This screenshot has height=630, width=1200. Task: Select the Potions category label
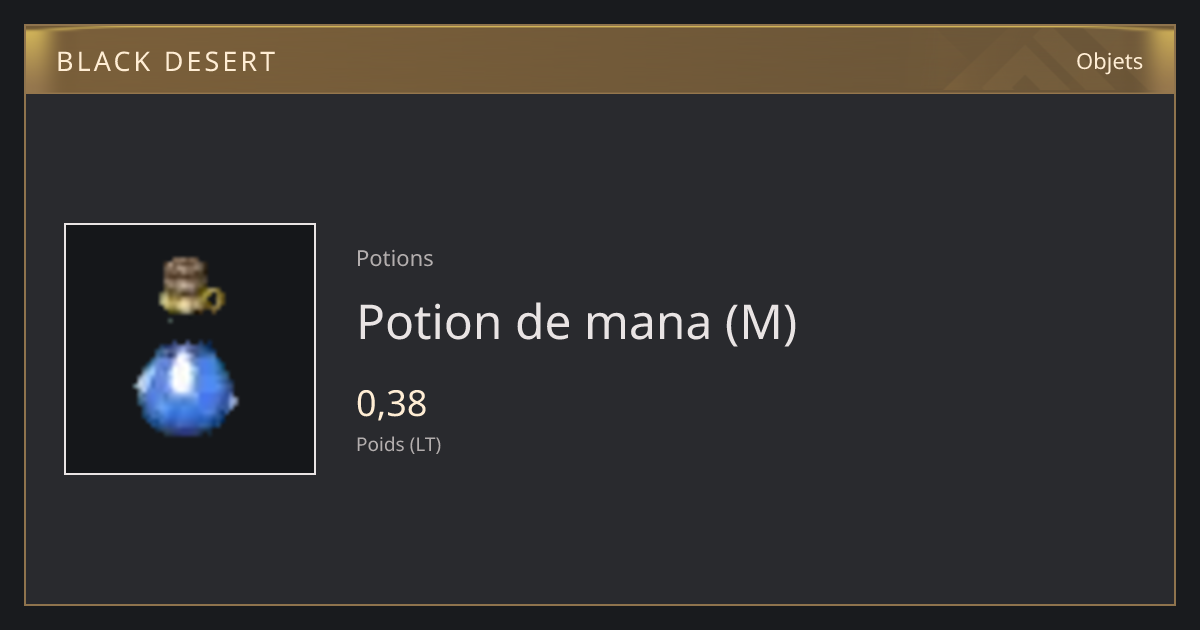(395, 258)
